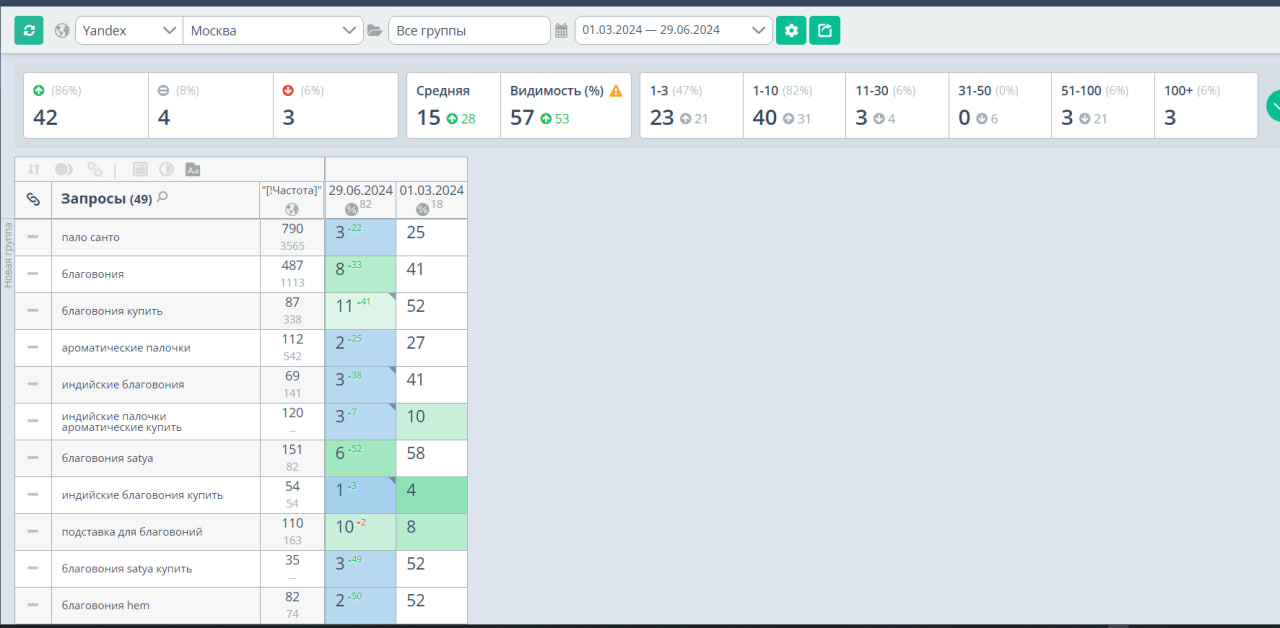Click the Все группы groups field
This screenshot has width=1280, height=628.
coord(469,30)
